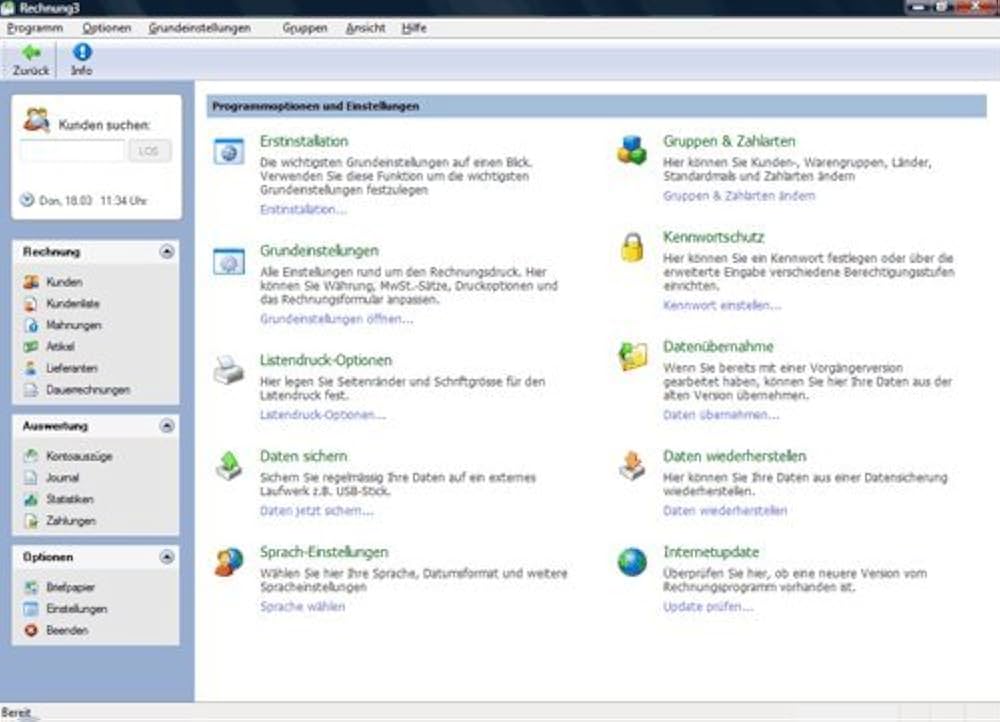Click the Einstellungen sidebar icon
Image resolution: width=1000 pixels, height=722 pixels.
click(31, 608)
